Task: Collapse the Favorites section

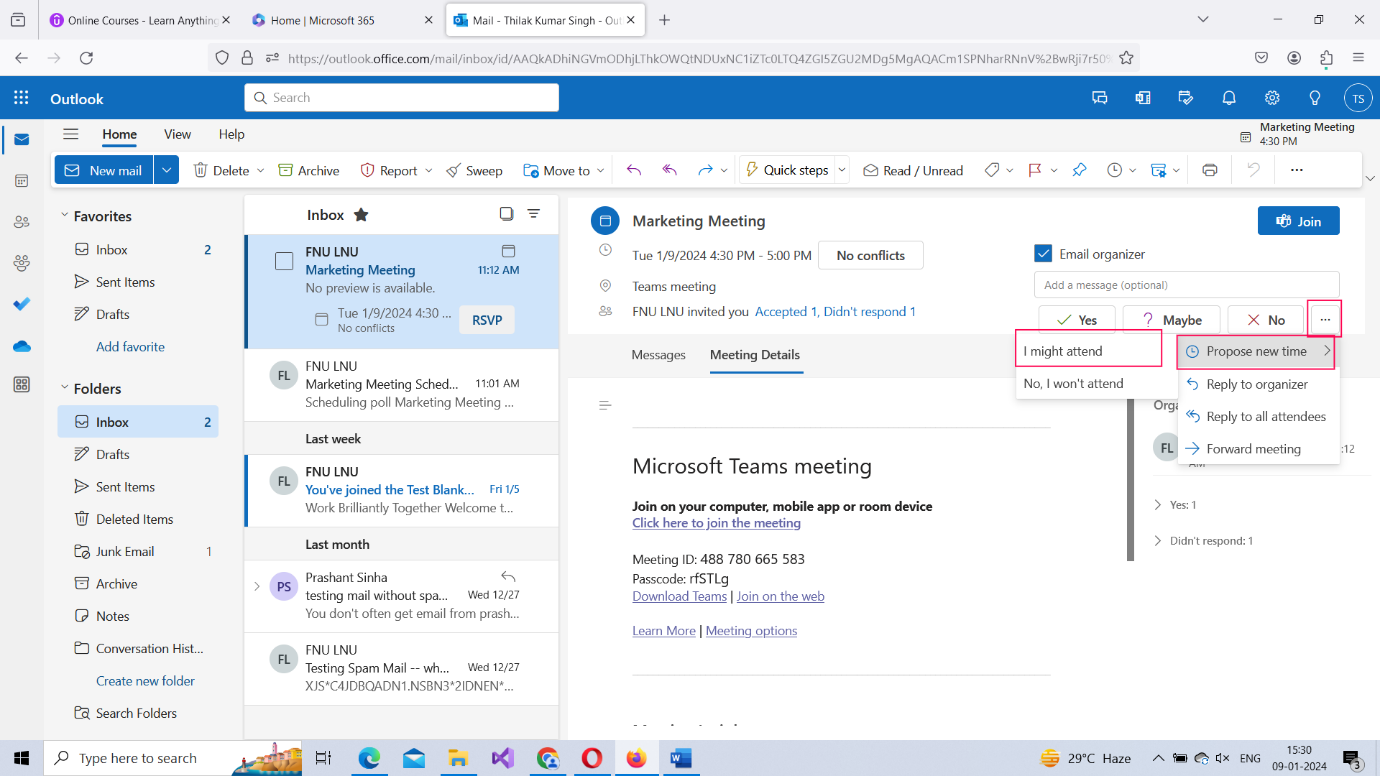Action: tap(64, 216)
